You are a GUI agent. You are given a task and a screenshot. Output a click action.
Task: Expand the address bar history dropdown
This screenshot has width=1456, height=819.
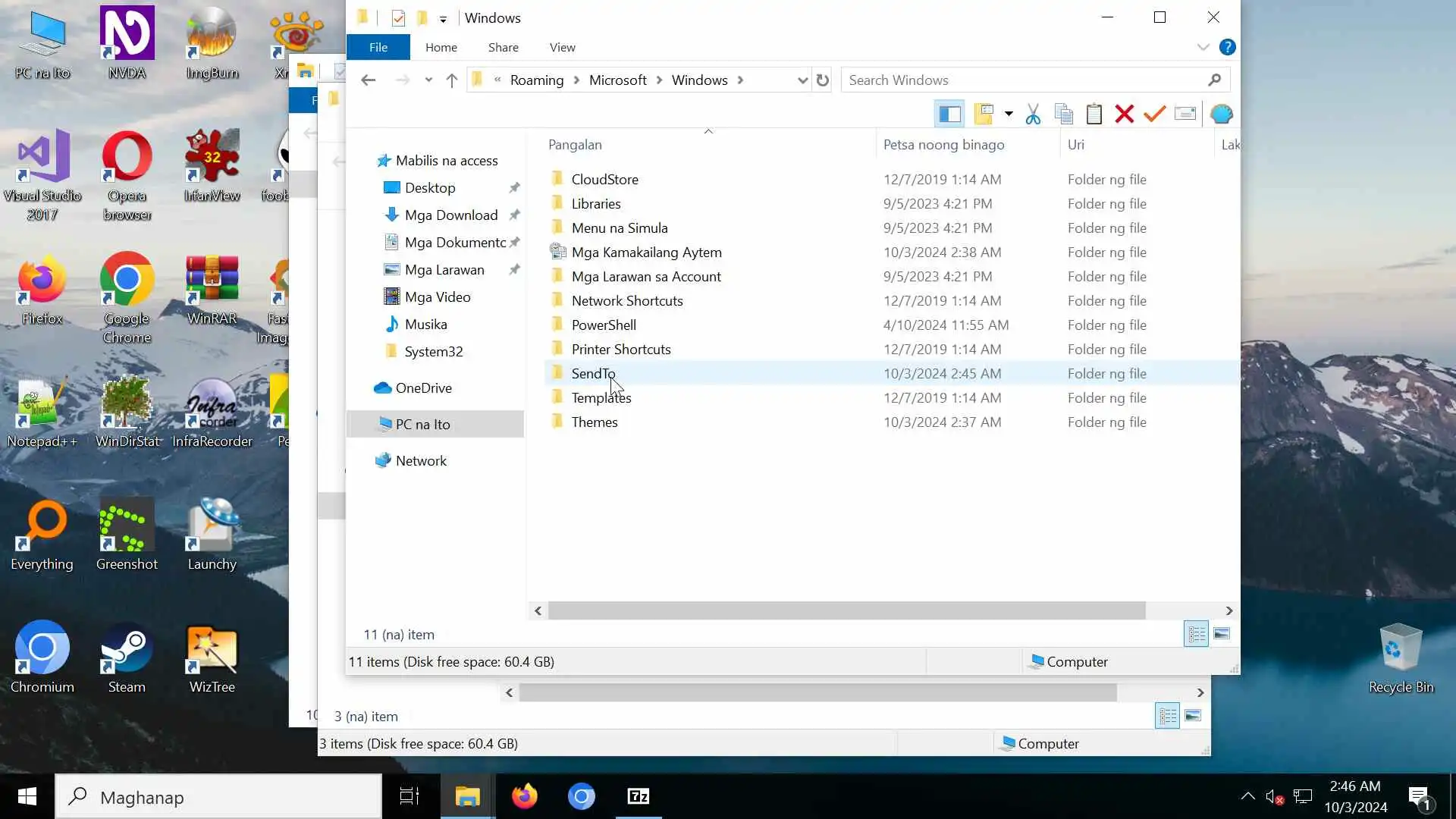[x=802, y=80]
